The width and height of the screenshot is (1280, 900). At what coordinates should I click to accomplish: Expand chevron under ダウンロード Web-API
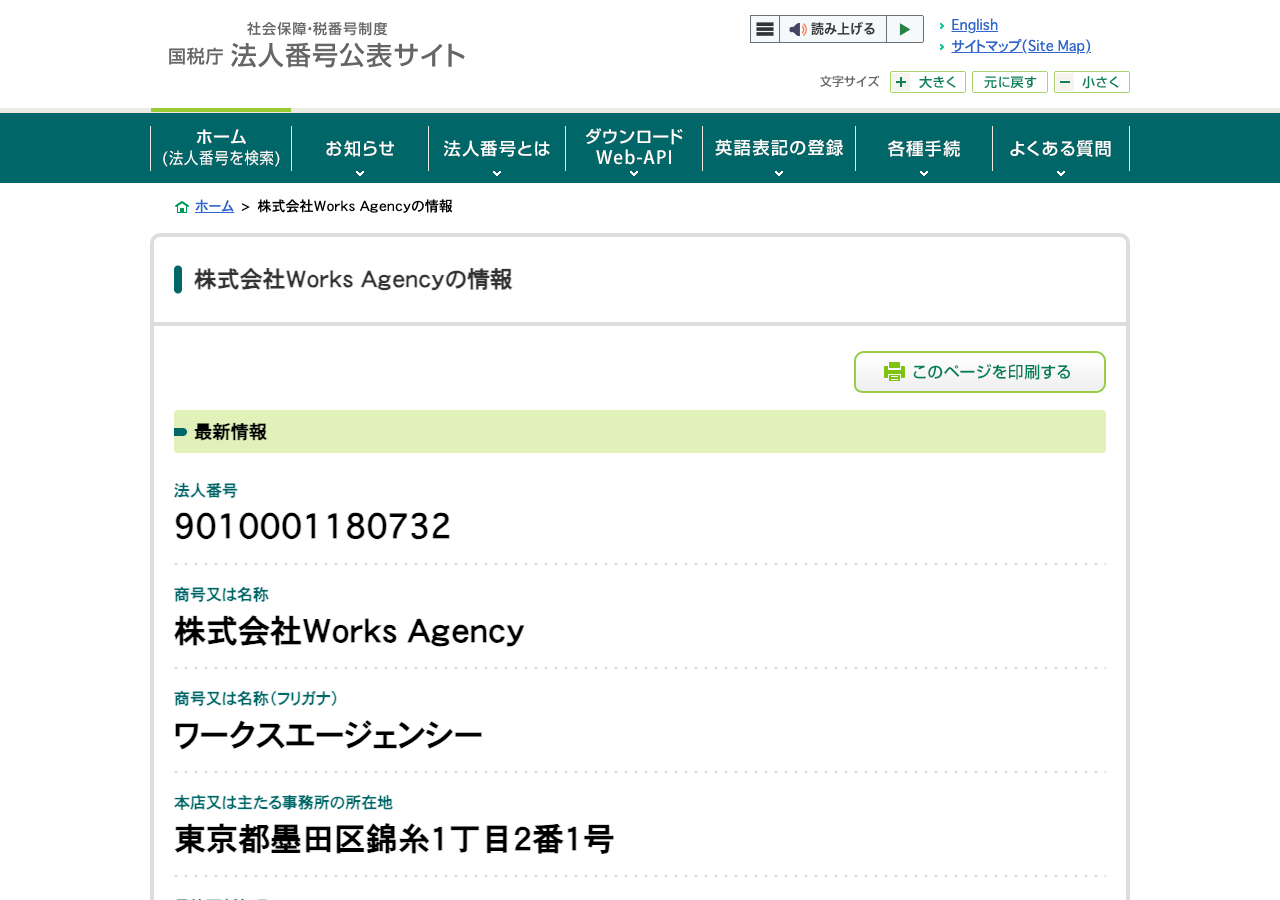coord(634,174)
